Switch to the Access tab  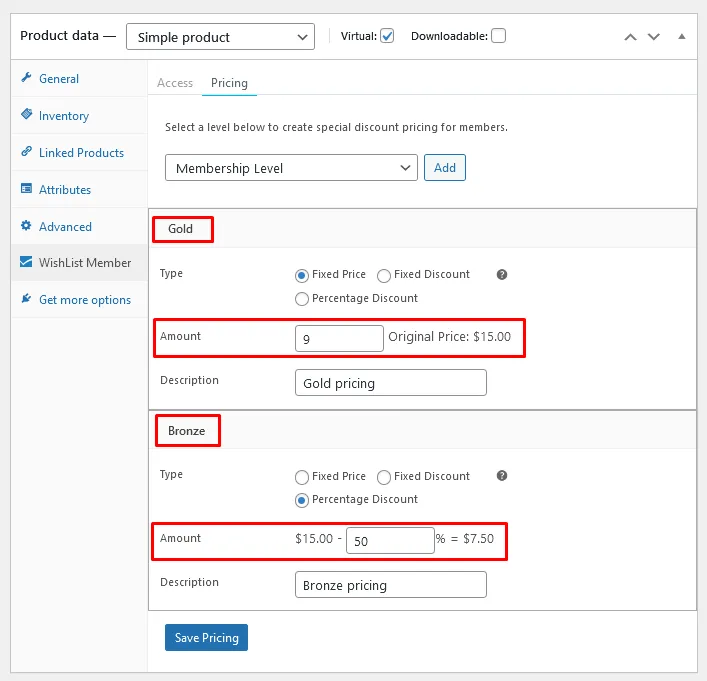(175, 83)
